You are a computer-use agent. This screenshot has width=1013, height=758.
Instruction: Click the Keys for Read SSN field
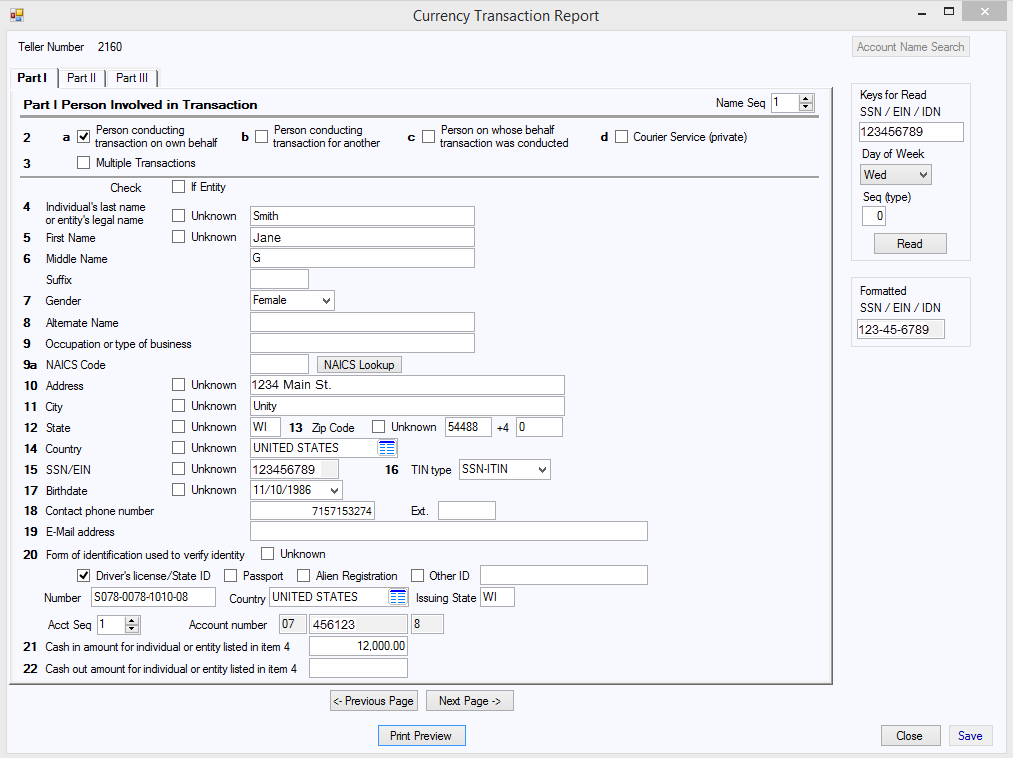911,132
